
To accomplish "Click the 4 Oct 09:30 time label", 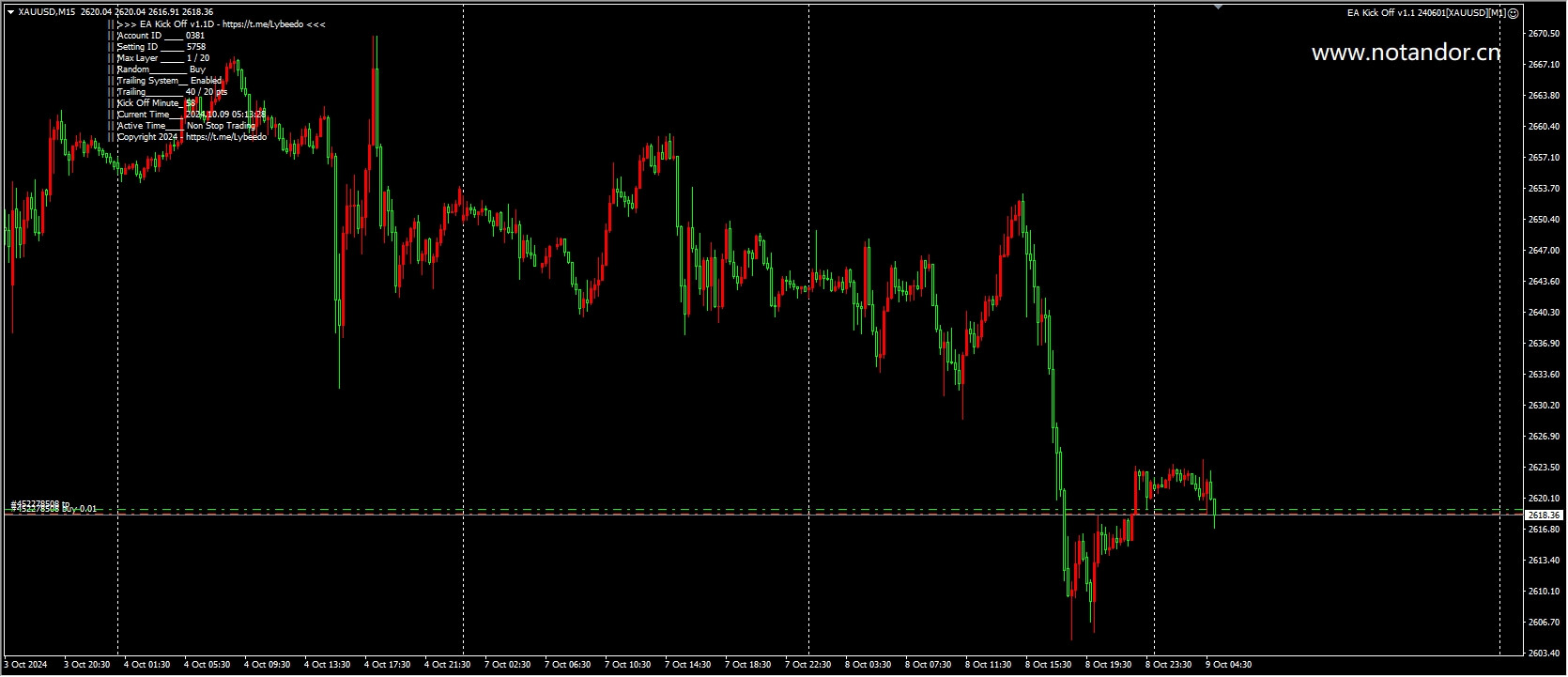I will (268, 665).
